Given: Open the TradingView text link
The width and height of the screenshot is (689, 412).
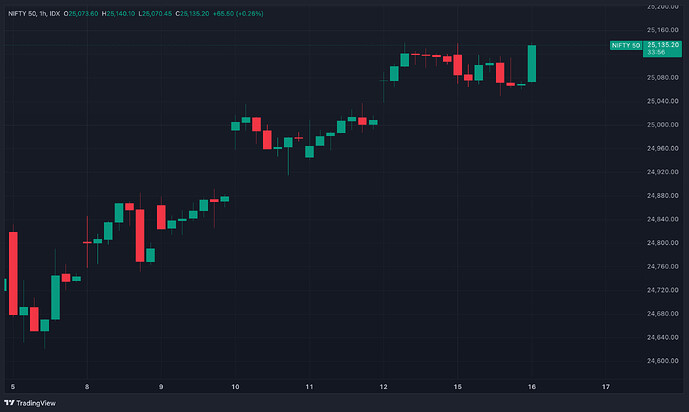Looking at the screenshot, I should [x=35, y=402].
